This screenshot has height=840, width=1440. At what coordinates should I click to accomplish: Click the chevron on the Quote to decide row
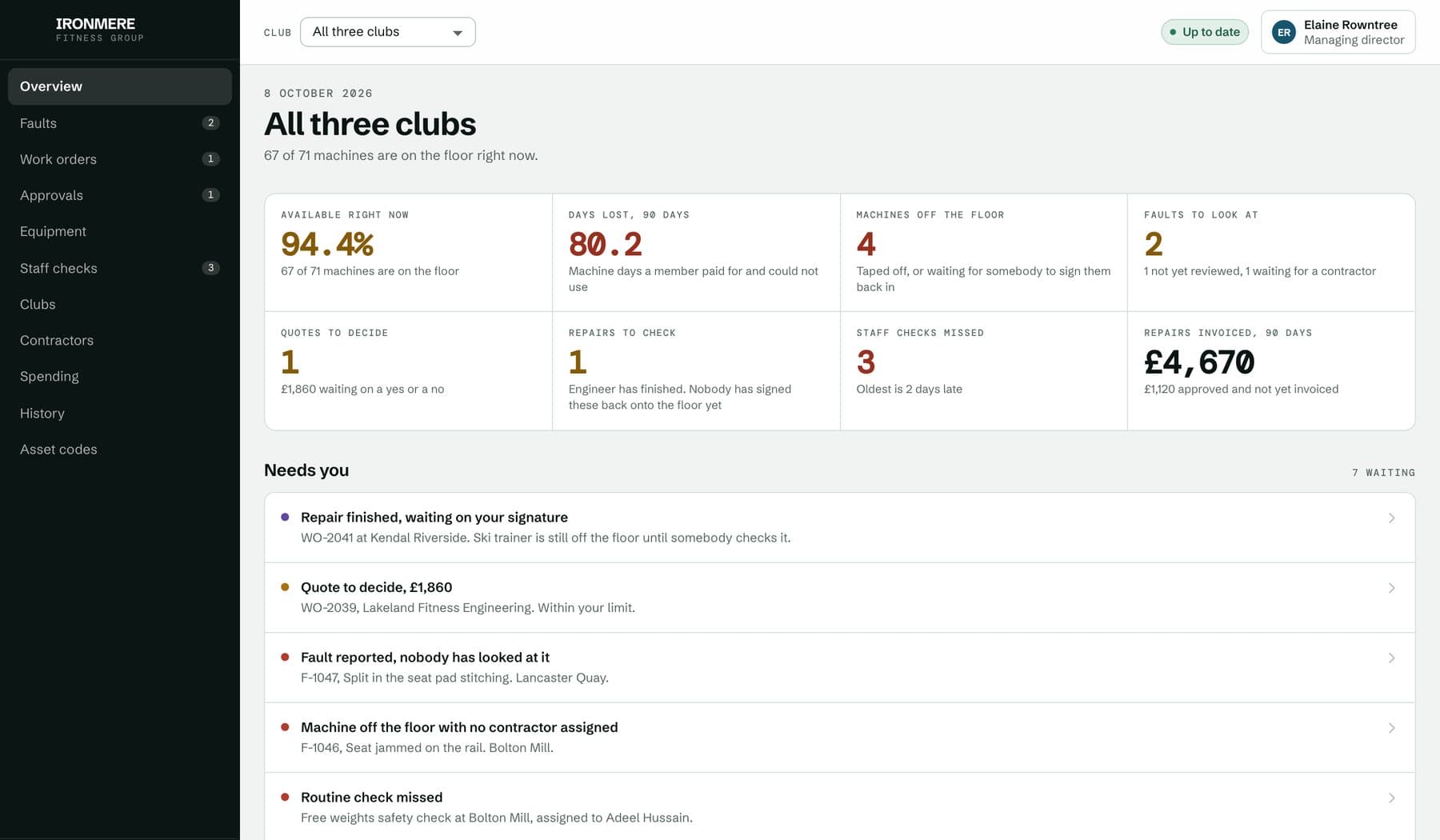point(1391,588)
